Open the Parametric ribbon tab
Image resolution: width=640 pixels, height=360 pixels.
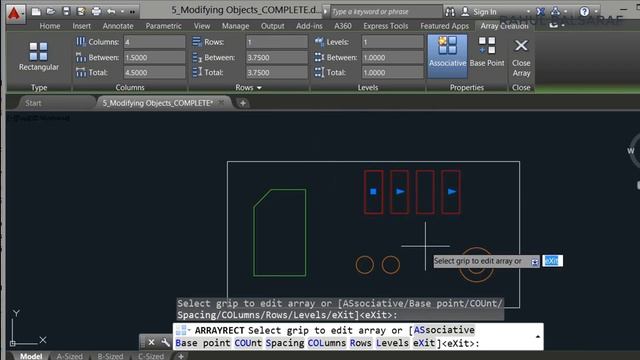(x=163, y=26)
